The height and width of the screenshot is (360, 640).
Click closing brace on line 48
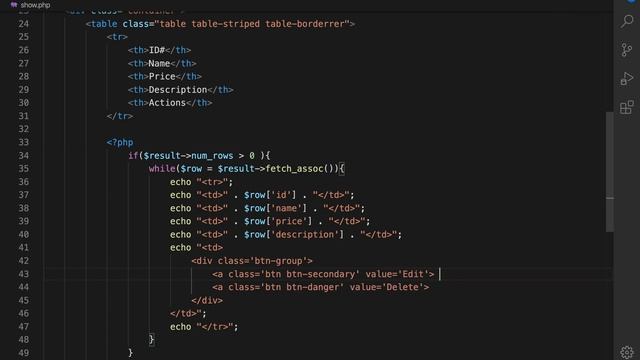(x=151, y=340)
